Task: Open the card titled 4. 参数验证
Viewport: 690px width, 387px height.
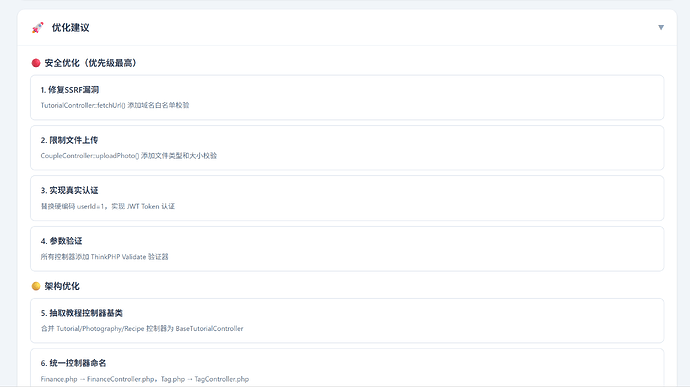Action: [347, 249]
